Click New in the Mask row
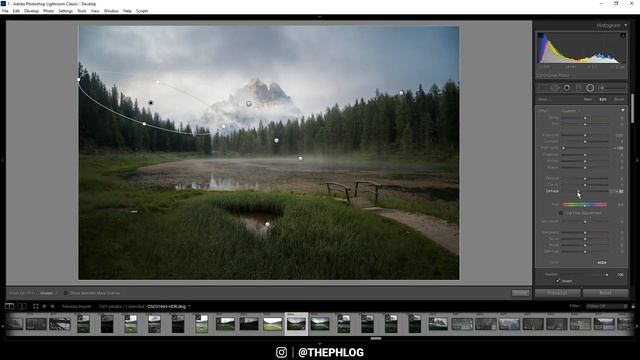This screenshot has width=640, height=360. coord(588,99)
